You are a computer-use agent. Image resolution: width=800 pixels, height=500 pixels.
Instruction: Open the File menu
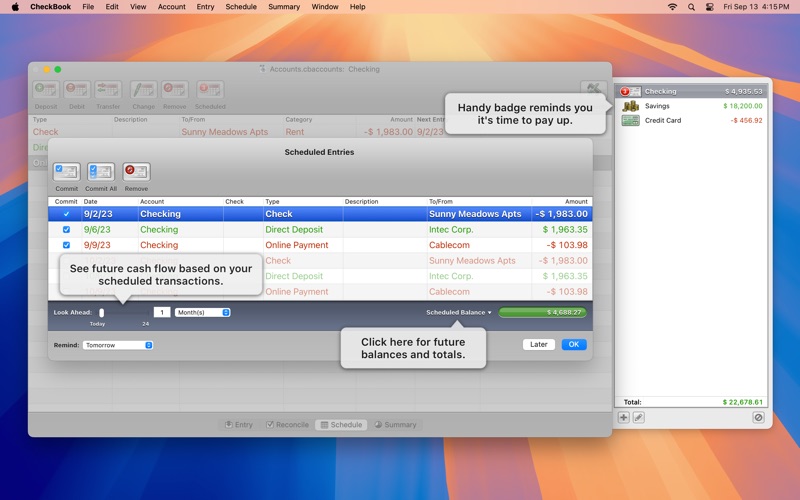[x=88, y=7]
